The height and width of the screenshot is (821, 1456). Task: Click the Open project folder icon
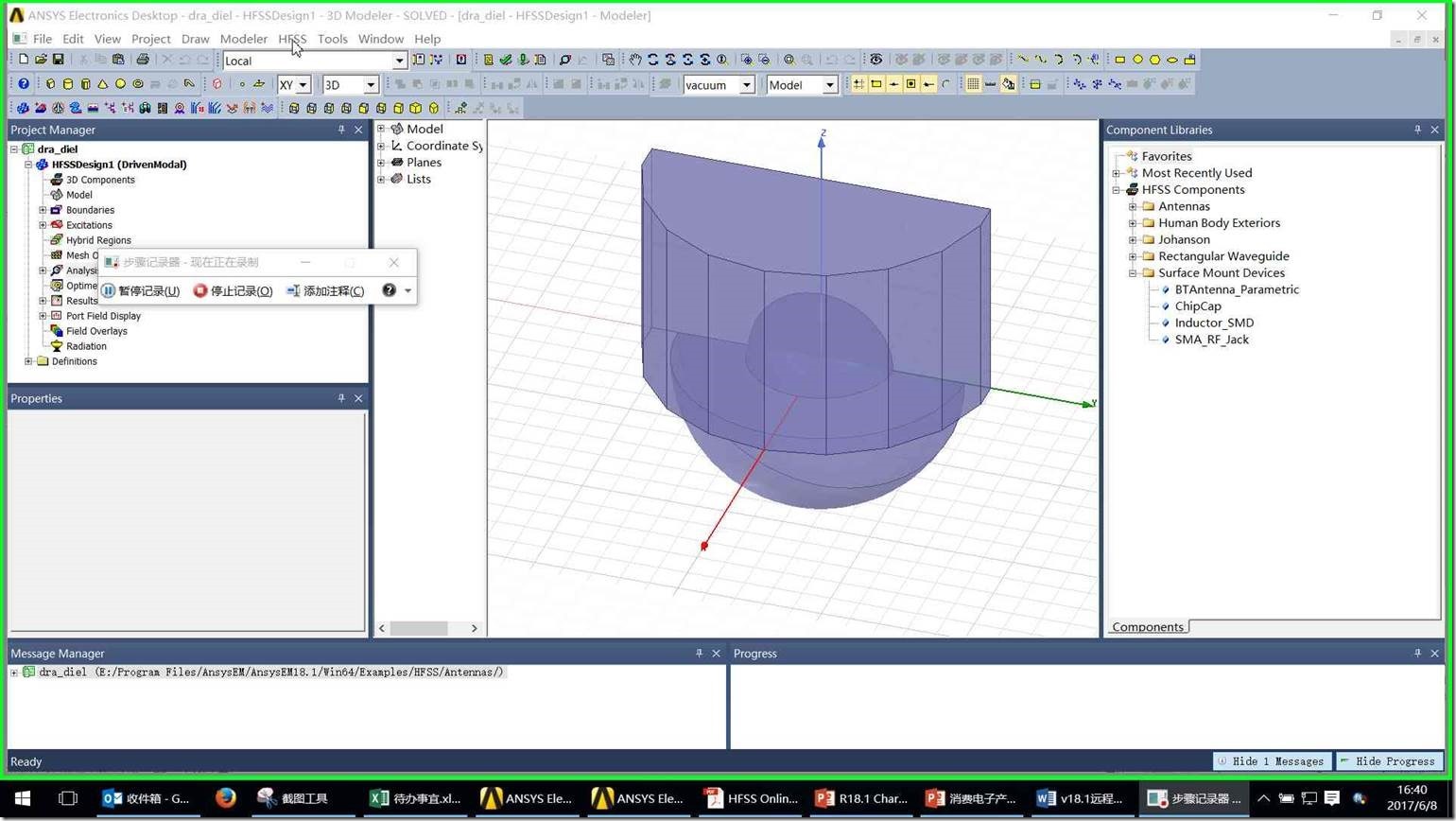(41, 60)
